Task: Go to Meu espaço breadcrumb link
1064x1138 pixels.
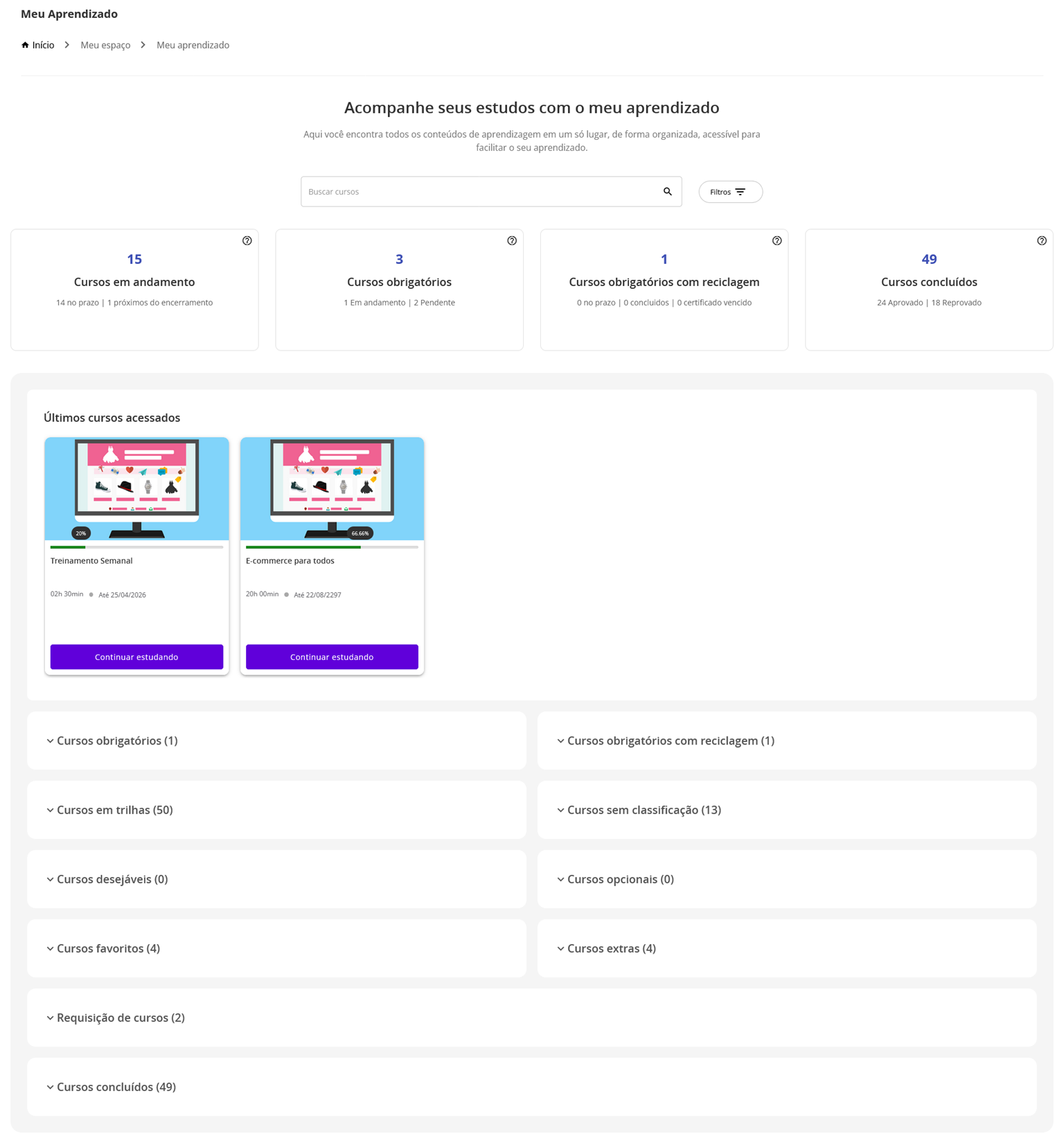Action: tap(105, 45)
